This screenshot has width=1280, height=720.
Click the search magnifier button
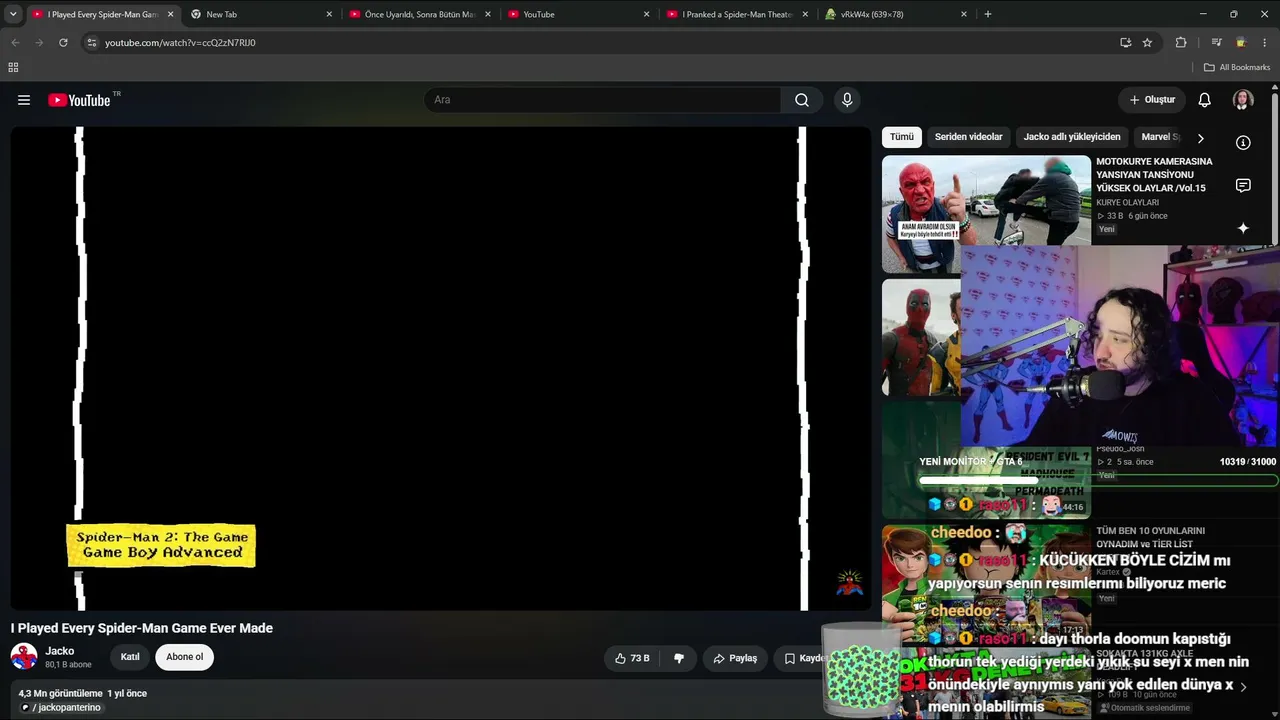[x=802, y=100]
